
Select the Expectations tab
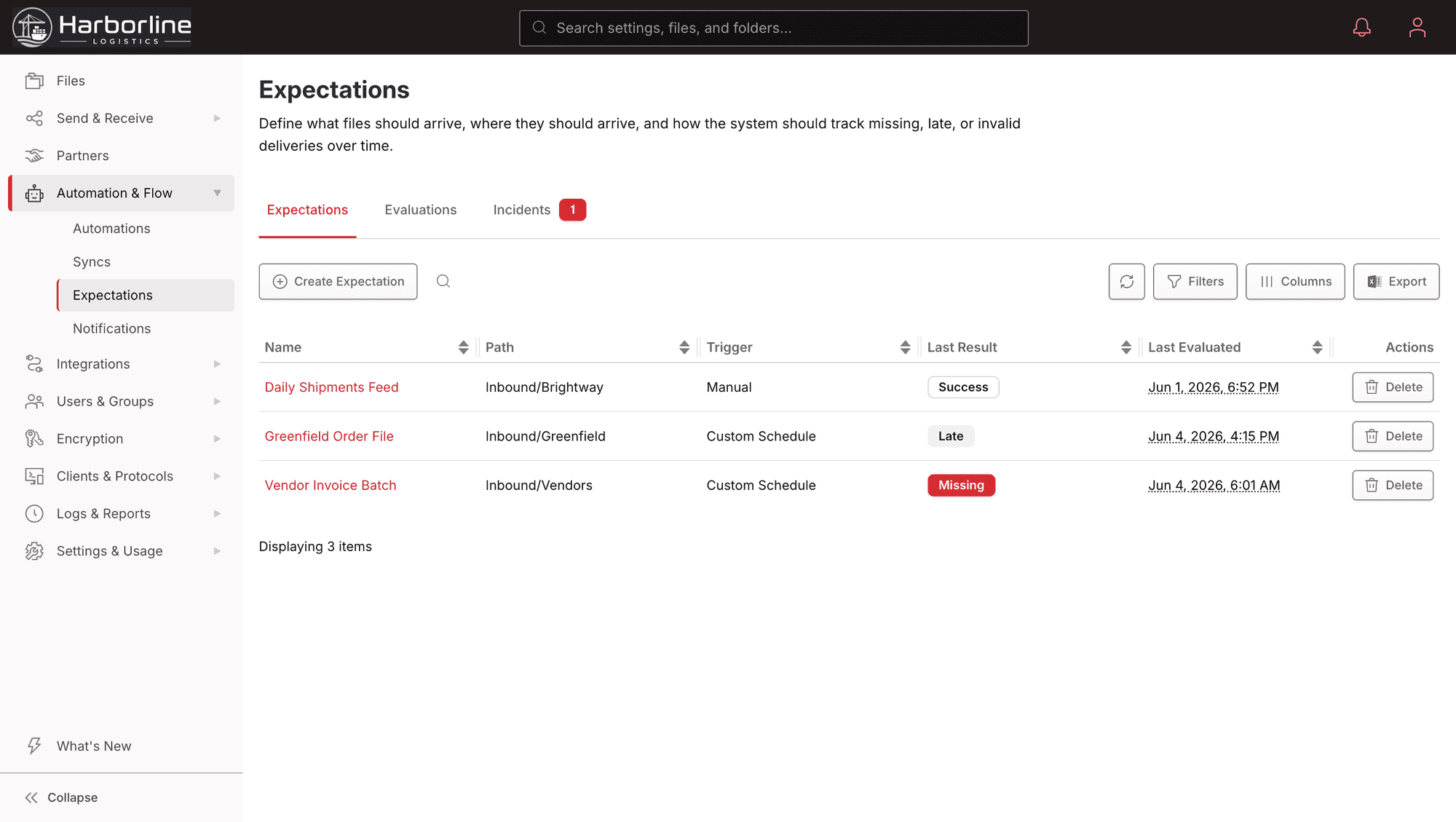307,210
